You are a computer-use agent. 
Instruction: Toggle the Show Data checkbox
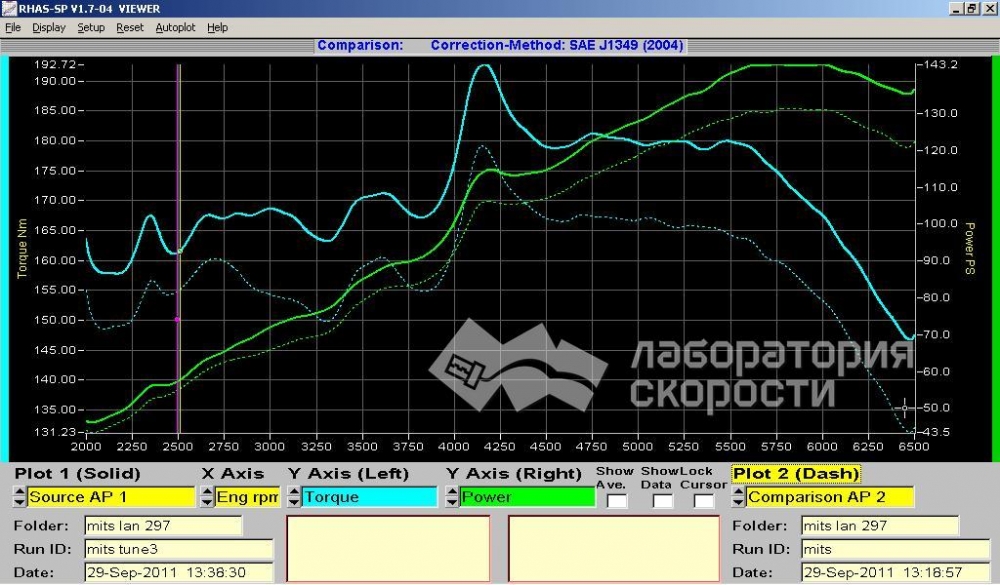661,500
